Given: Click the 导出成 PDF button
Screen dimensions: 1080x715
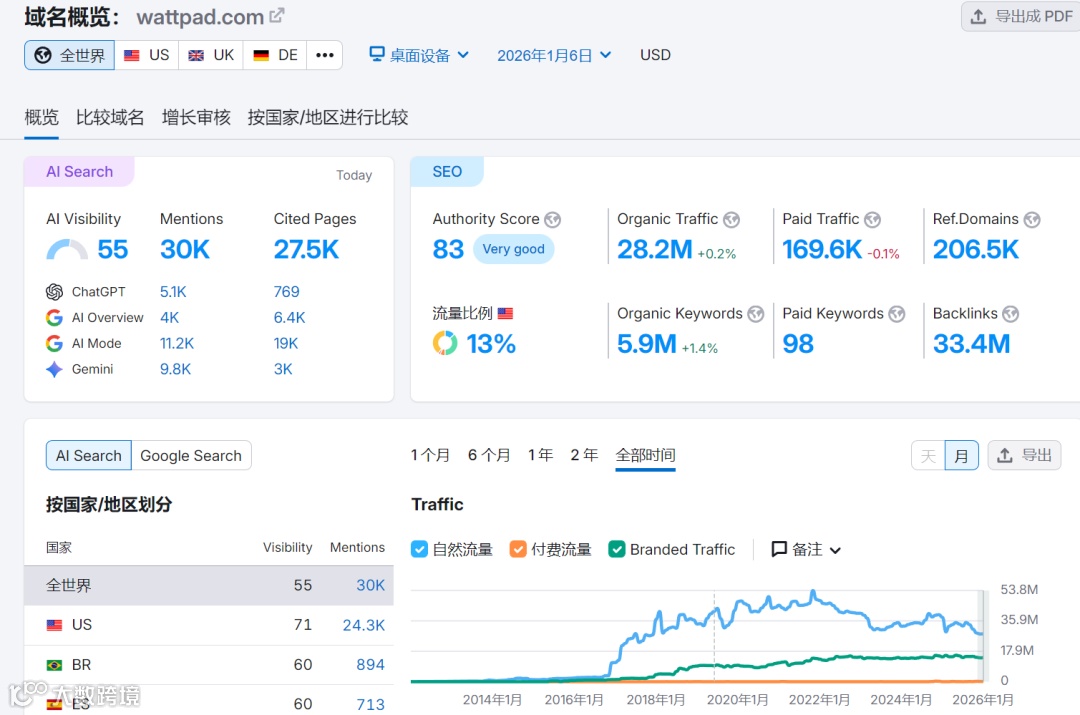Looking at the screenshot, I should (1022, 16).
